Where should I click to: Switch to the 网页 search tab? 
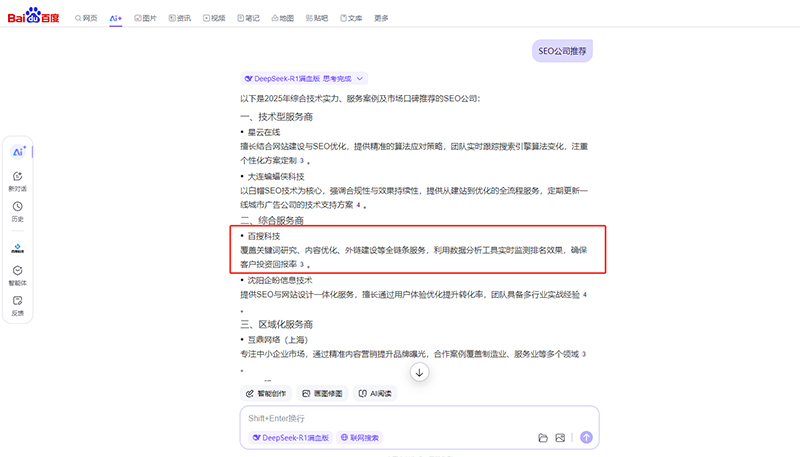(86, 18)
